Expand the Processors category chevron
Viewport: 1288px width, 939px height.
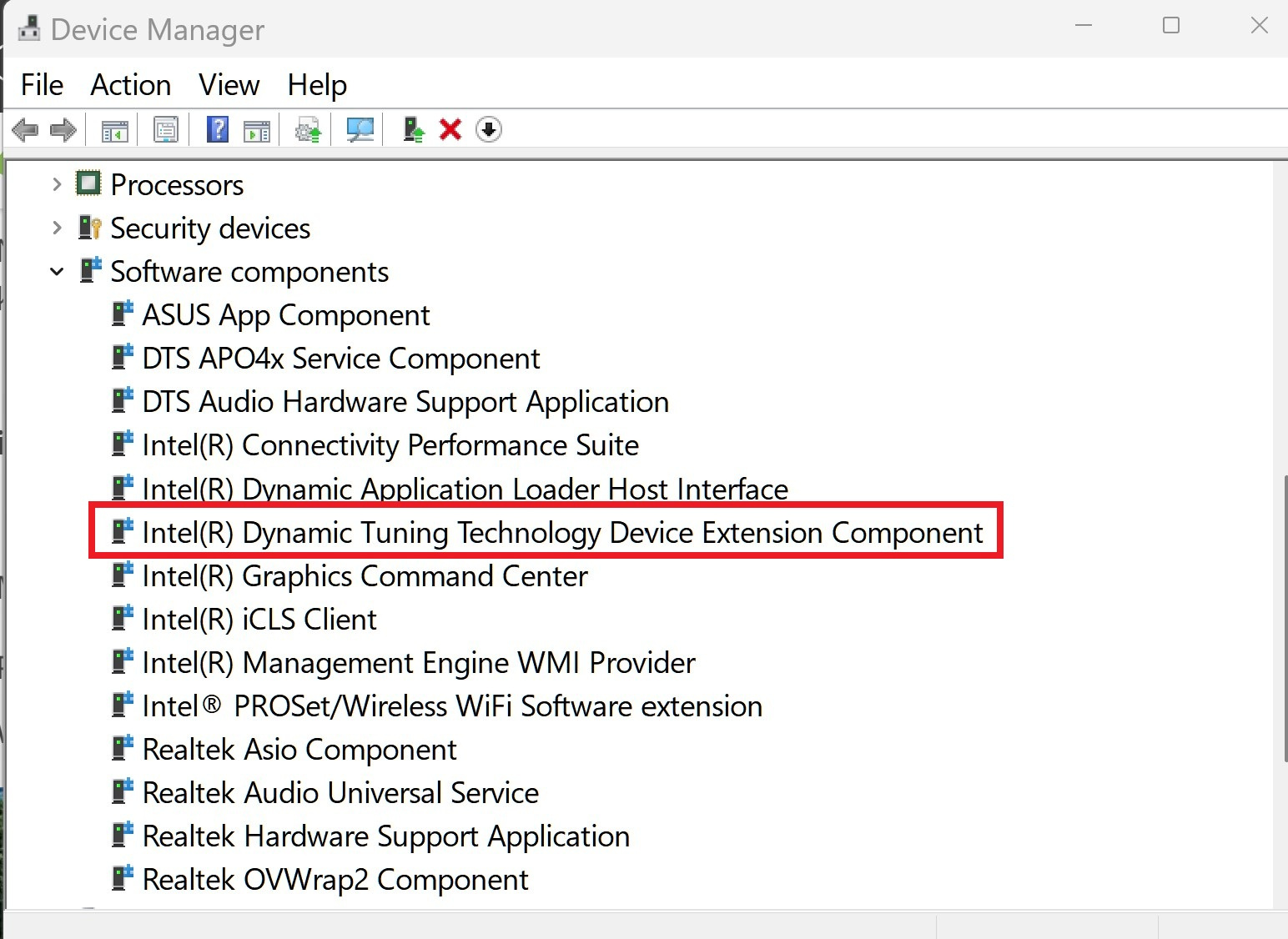tap(56, 184)
